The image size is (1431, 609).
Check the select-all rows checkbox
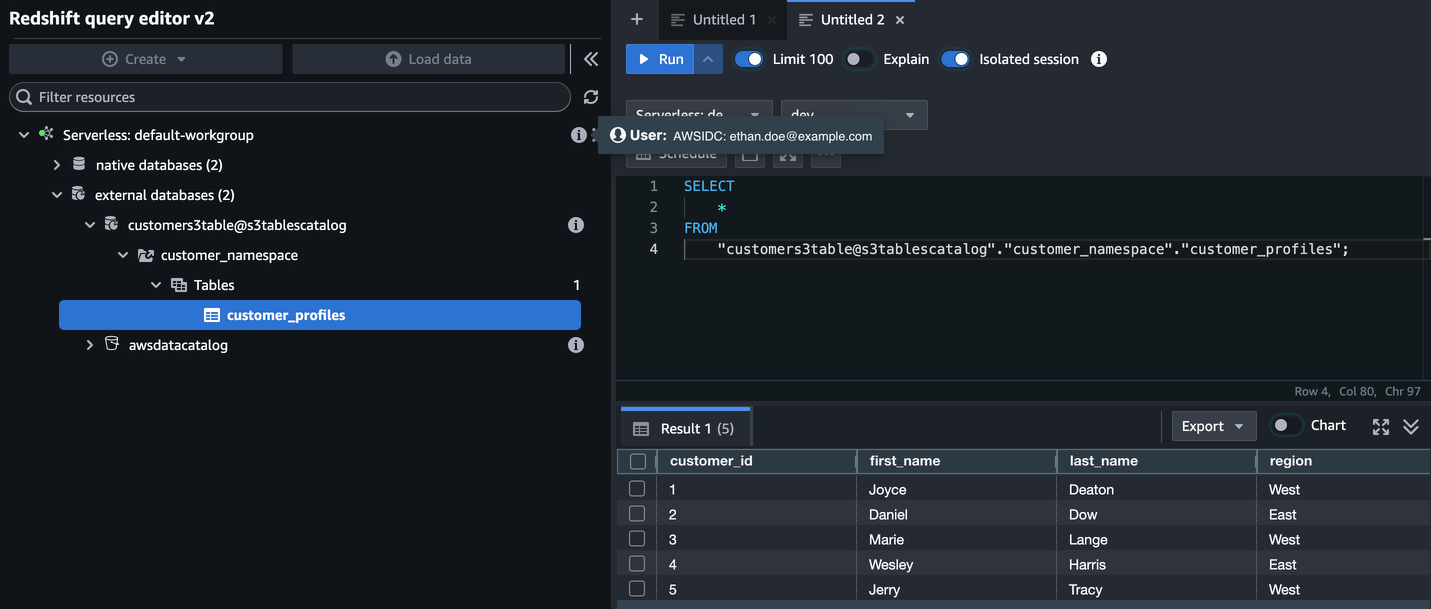pyautogui.click(x=638, y=461)
